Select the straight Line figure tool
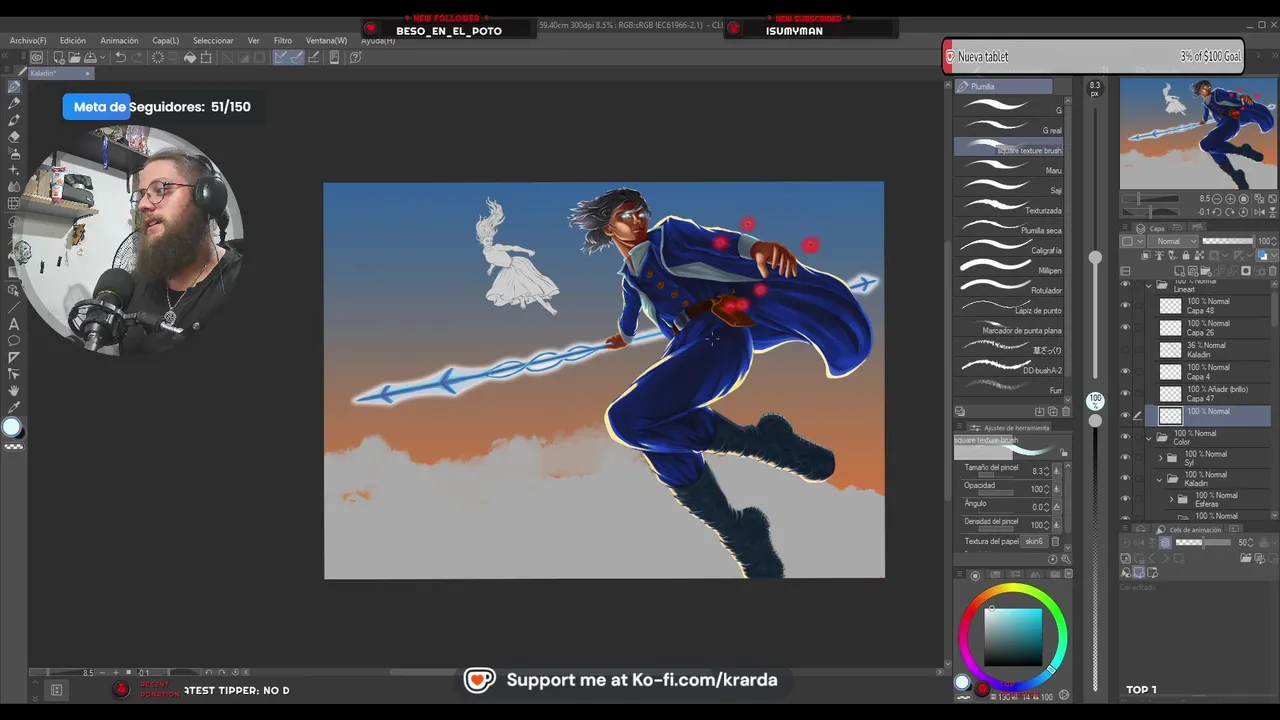1280x720 pixels. [x=14, y=307]
